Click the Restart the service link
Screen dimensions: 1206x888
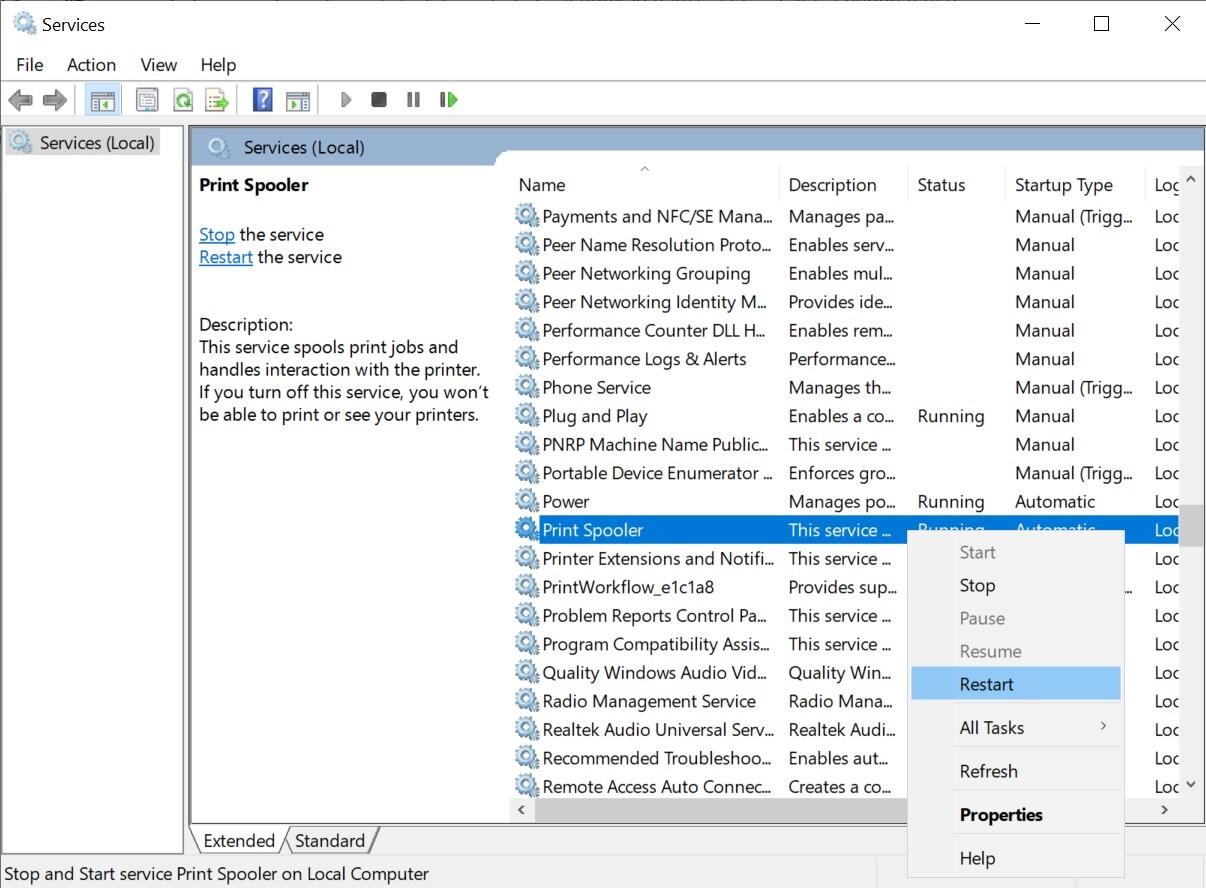point(226,257)
